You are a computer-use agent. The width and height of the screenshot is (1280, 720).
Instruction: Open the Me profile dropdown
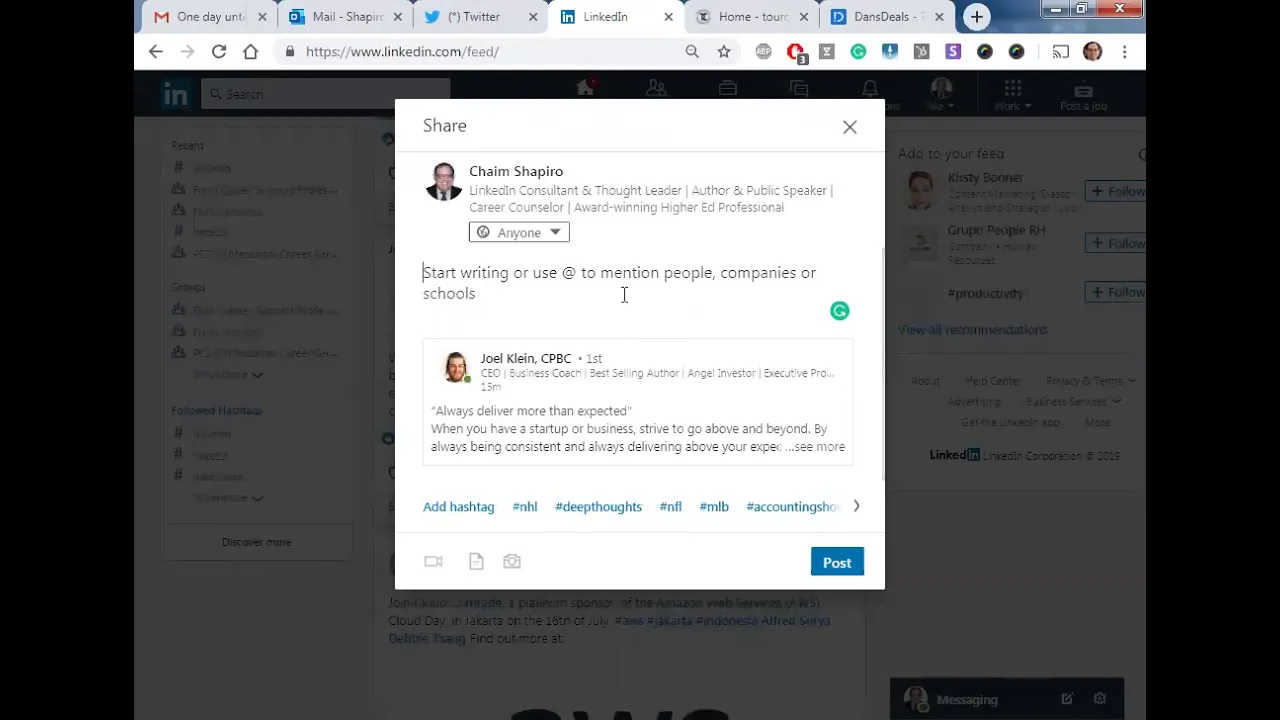tap(941, 94)
